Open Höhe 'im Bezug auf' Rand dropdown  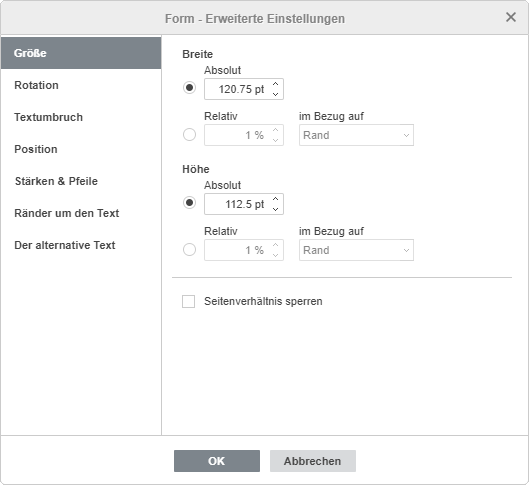pos(356,250)
